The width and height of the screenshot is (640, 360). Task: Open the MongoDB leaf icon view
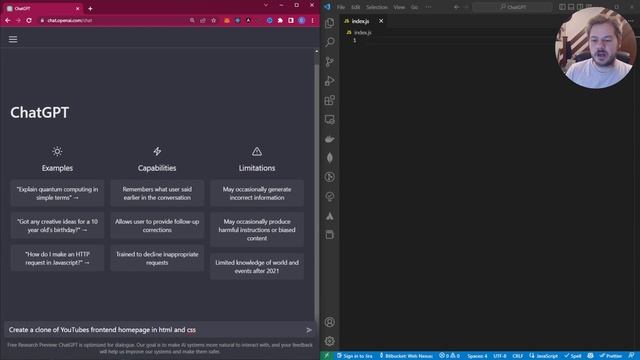click(330, 158)
